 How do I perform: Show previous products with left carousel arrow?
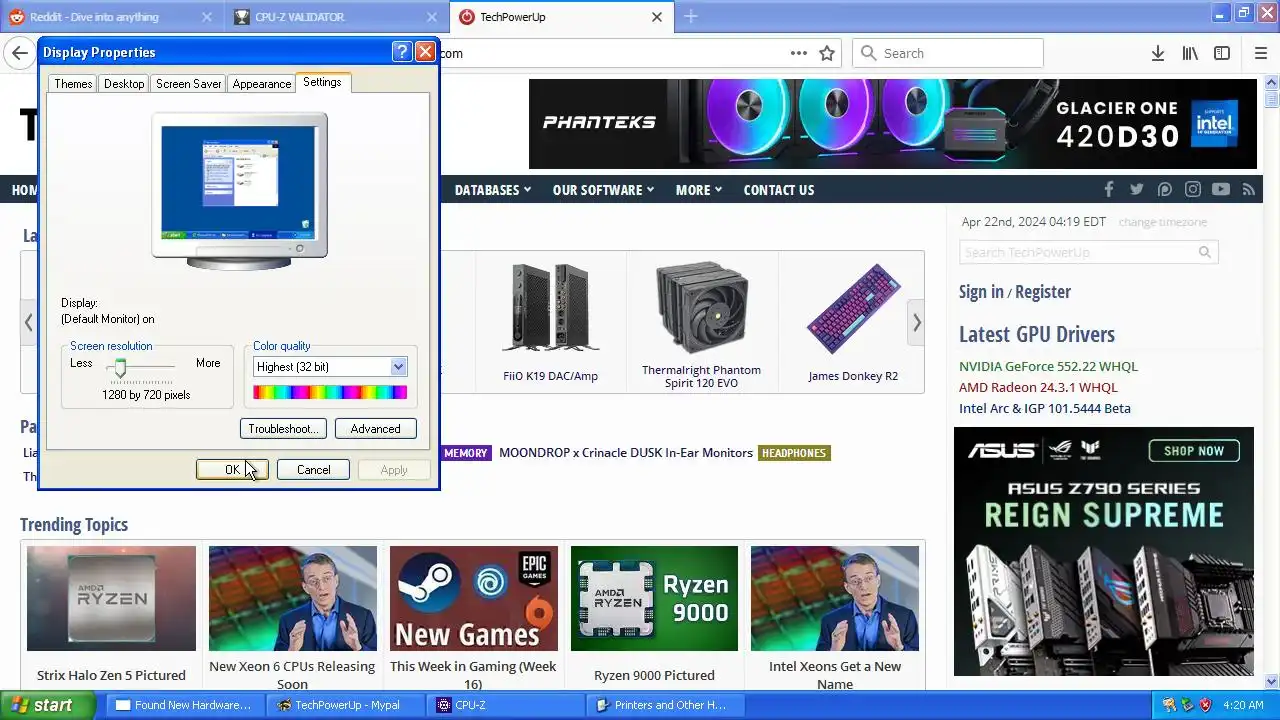pyautogui.click(x=28, y=322)
